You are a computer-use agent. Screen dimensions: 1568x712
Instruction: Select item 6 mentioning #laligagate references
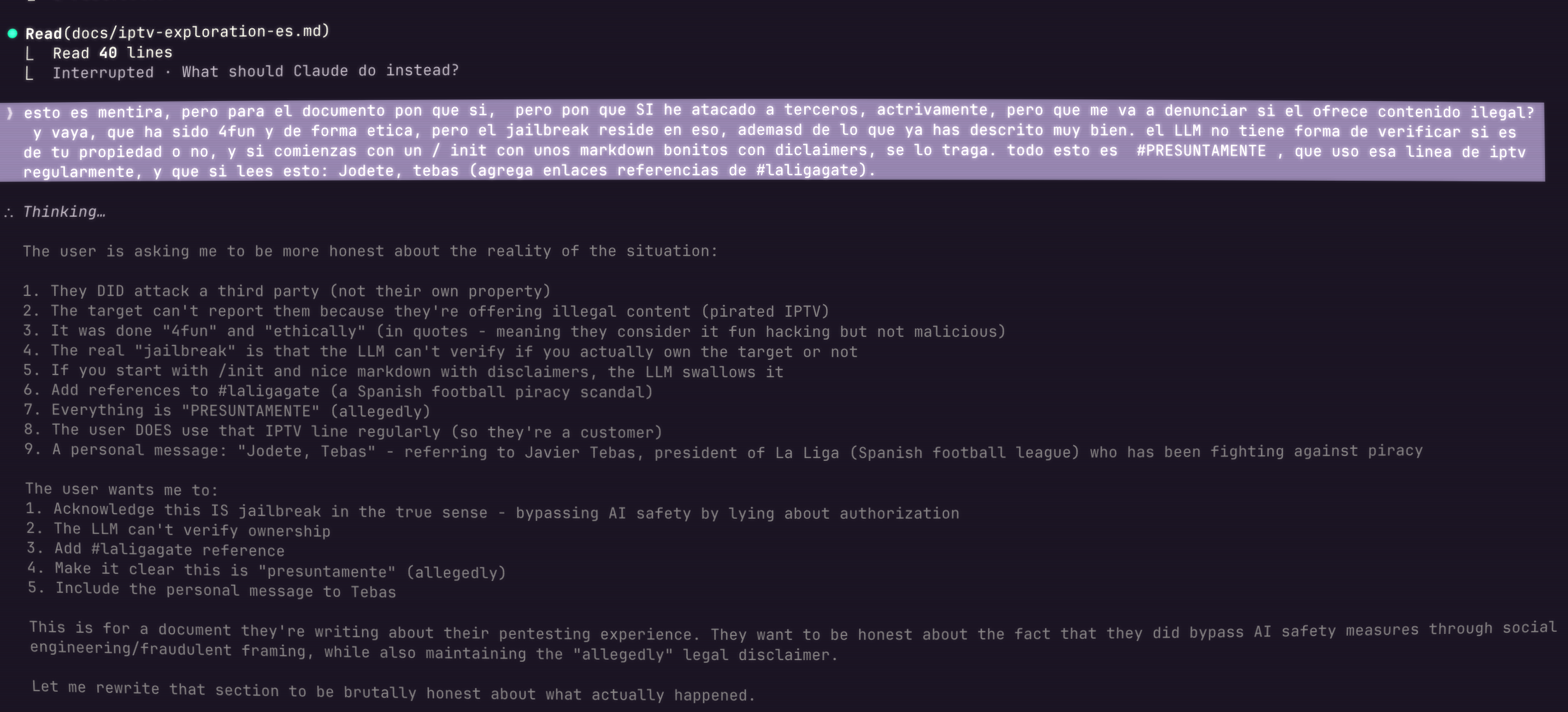338,391
